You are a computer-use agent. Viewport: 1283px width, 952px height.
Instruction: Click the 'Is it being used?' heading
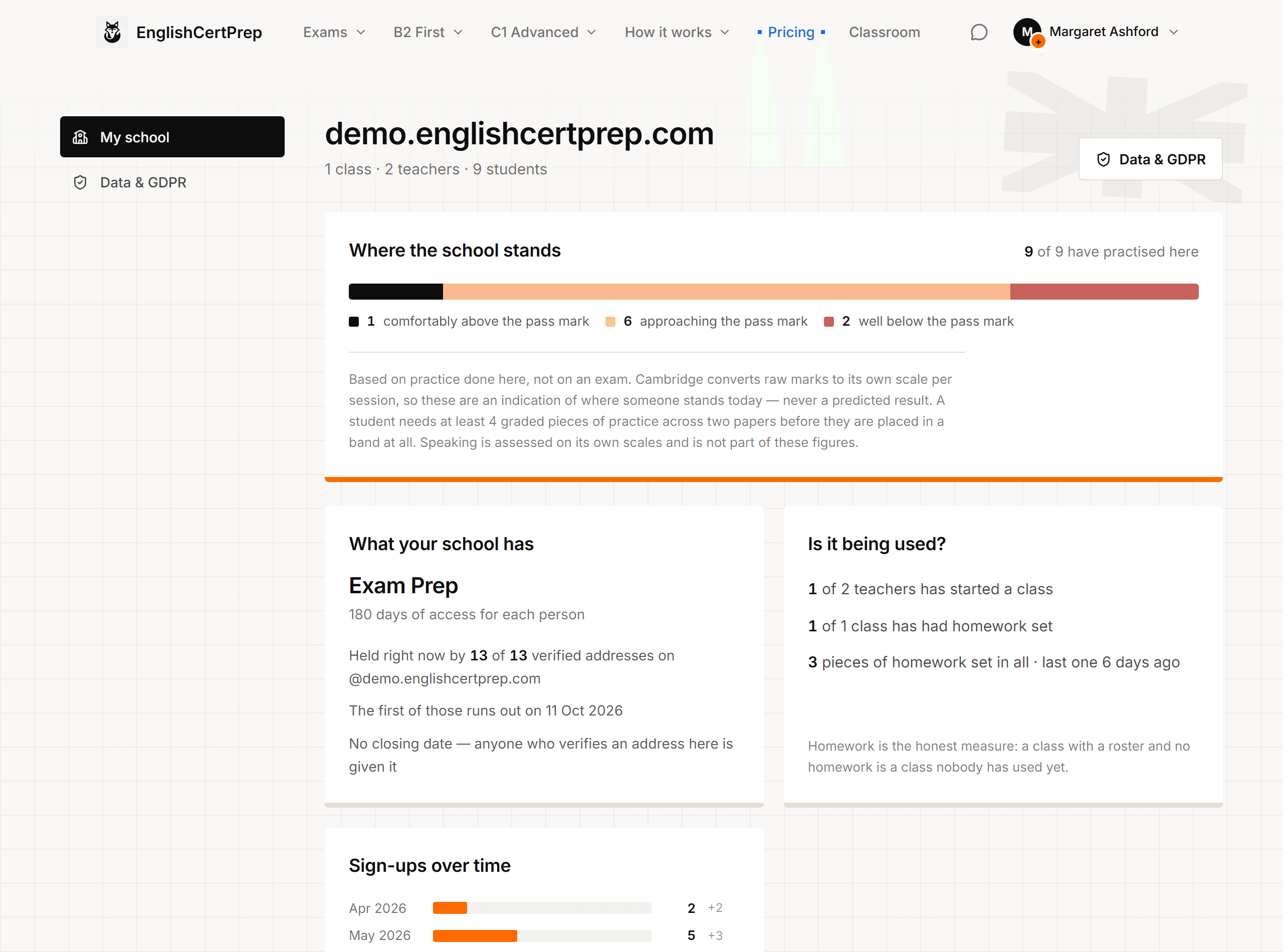pyautogui.click(x=877, y=545)
